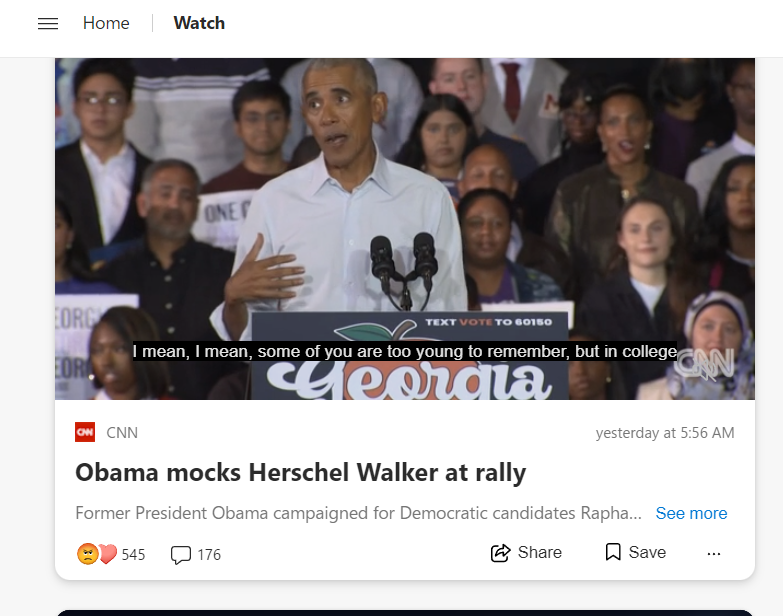View the 176 comments count
The image size is (783, 616).
point(209,555)
